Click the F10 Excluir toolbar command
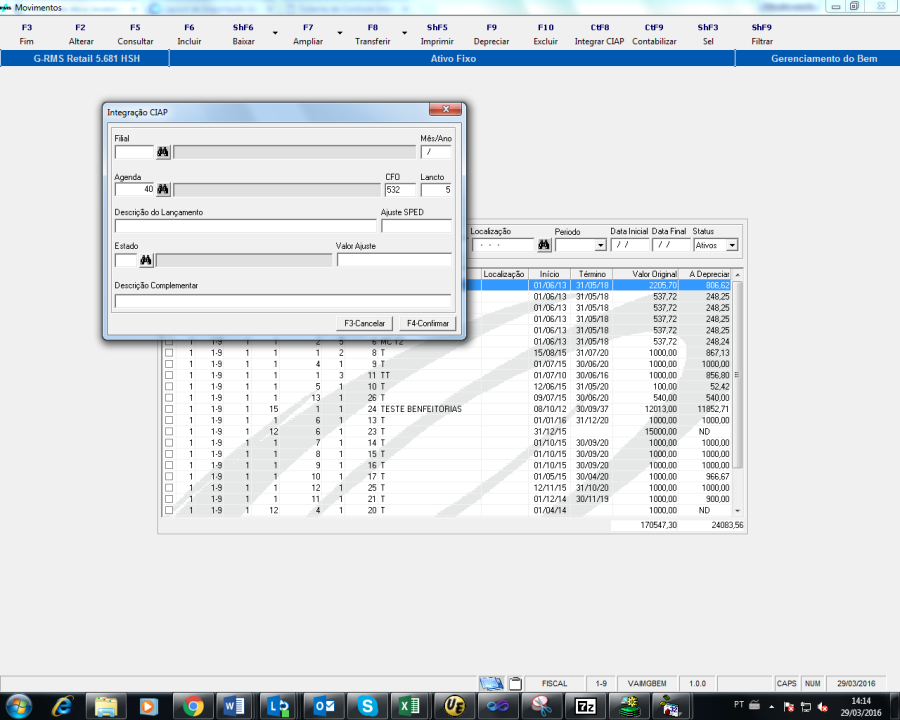900x720 pixels. pyautogui.click(x=545, y=34)
